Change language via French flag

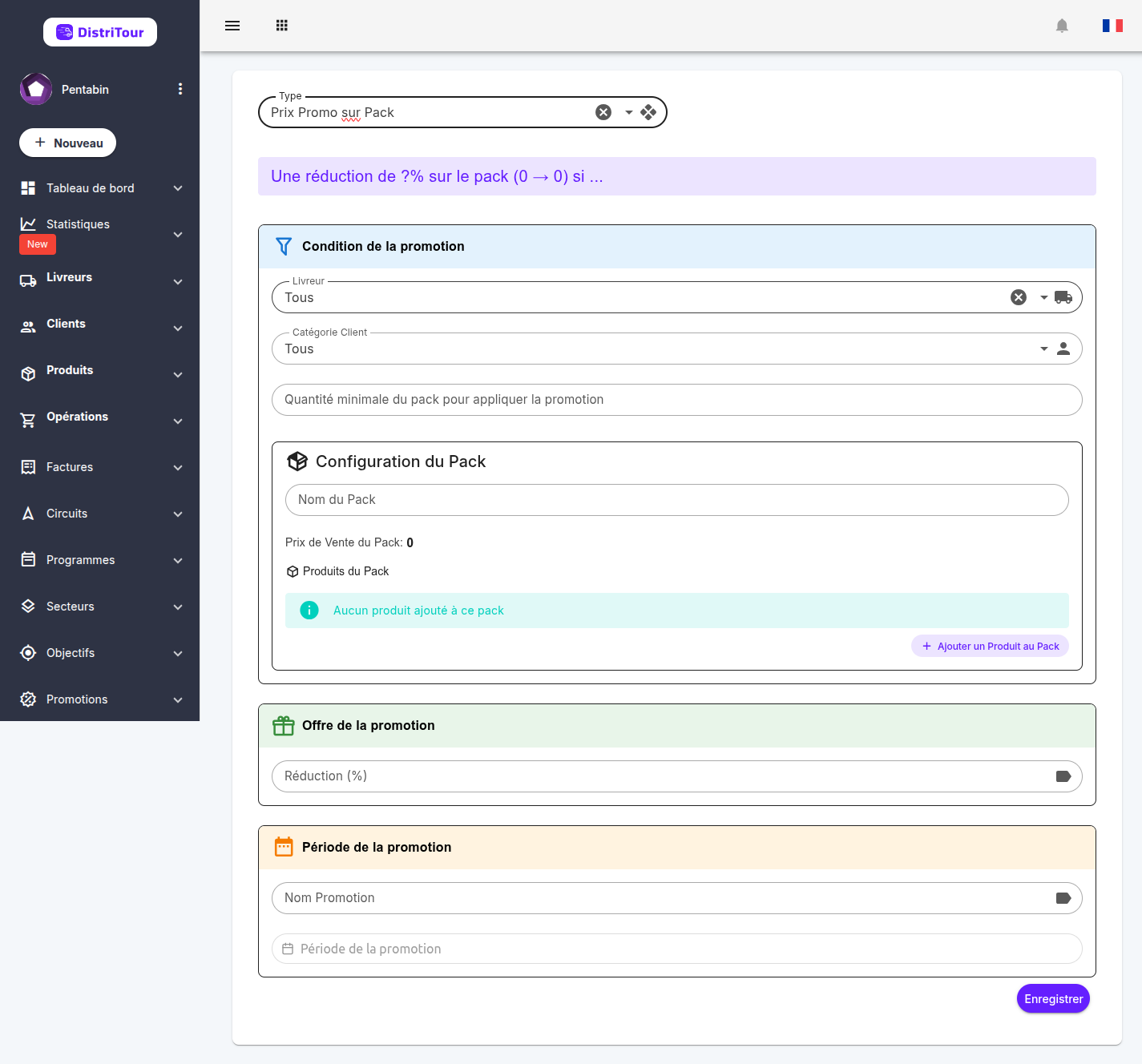pos(1112,26)
